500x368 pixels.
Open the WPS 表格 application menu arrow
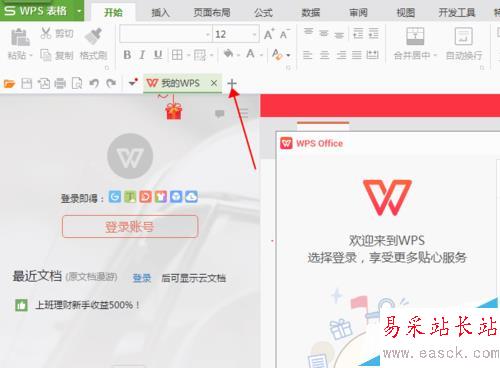pyautogui.click(x=79, y=11)
